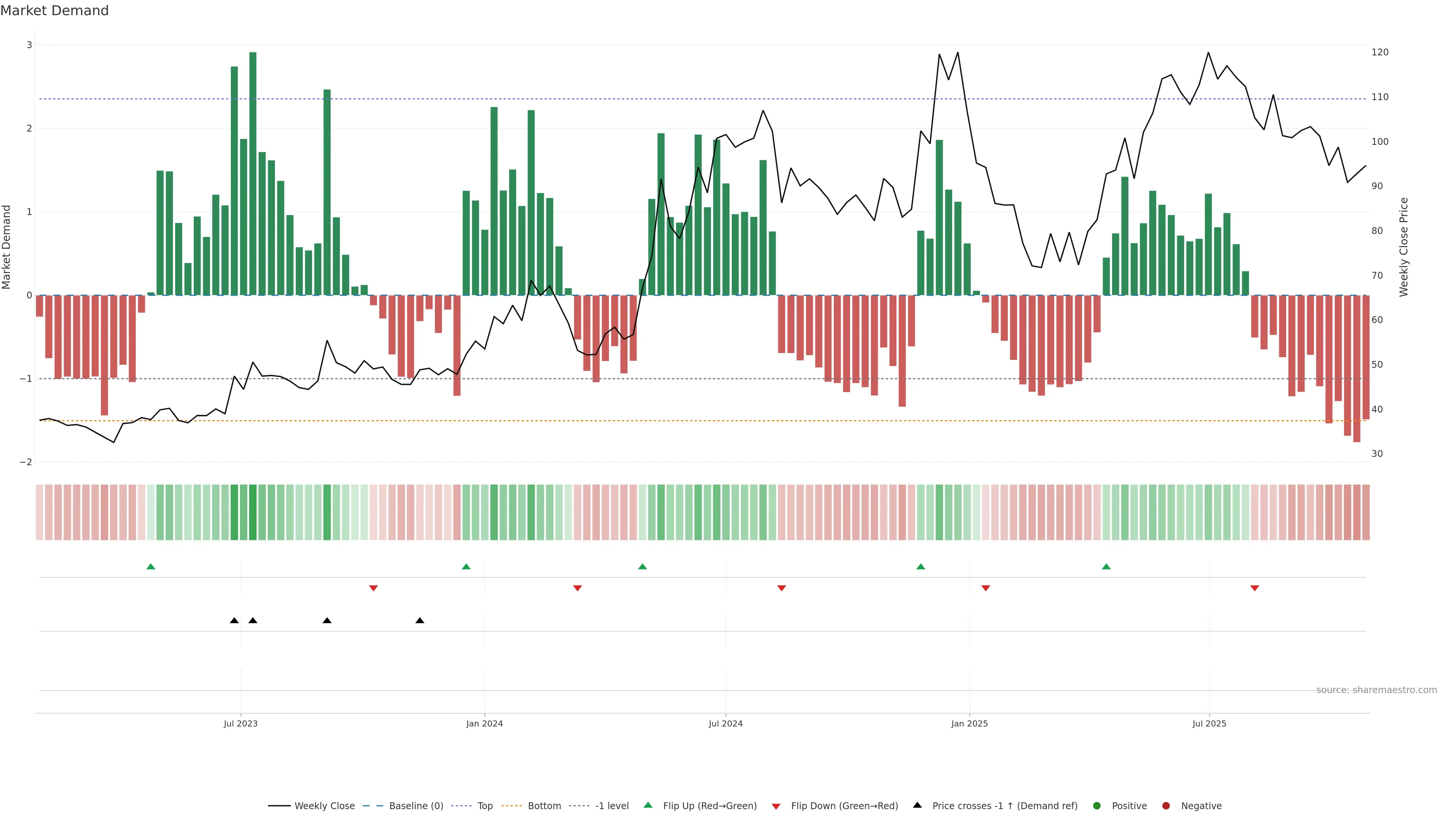Click the Jul 2024 x-axis label
Screen dimensions: 1456x819
click(726, 723)
